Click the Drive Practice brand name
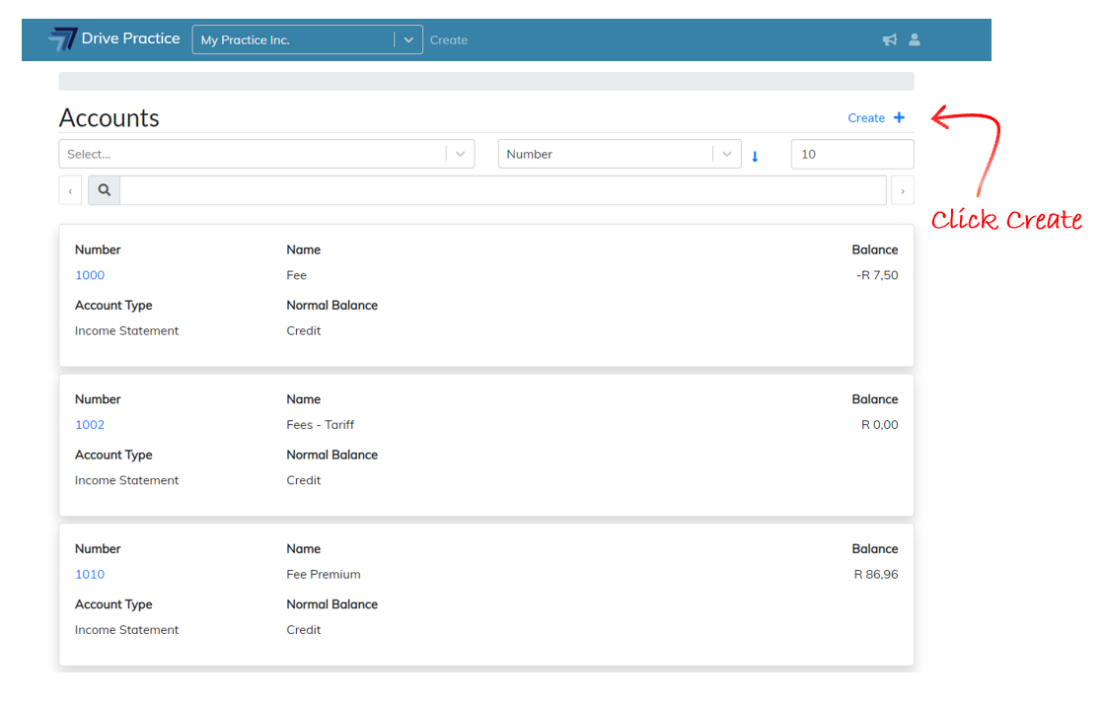 (131, 39)
